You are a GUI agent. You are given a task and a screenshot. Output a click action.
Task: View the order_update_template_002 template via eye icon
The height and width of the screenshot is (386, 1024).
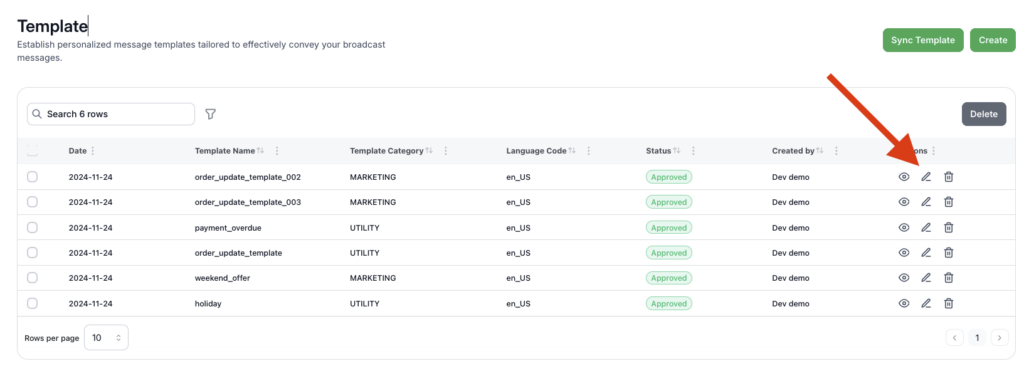tap(904, 177)
